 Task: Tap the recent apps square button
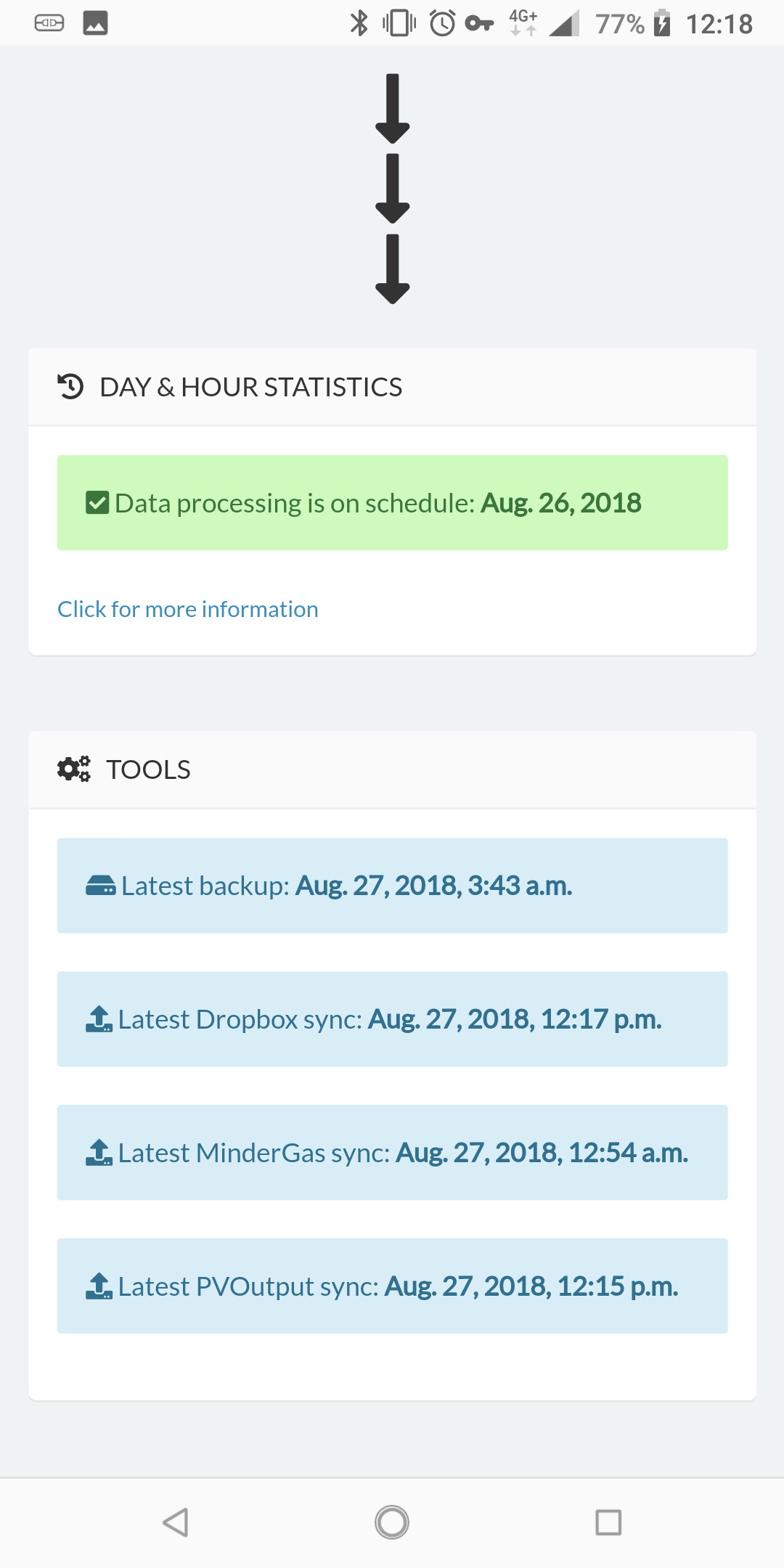[x=608, y=1522]
